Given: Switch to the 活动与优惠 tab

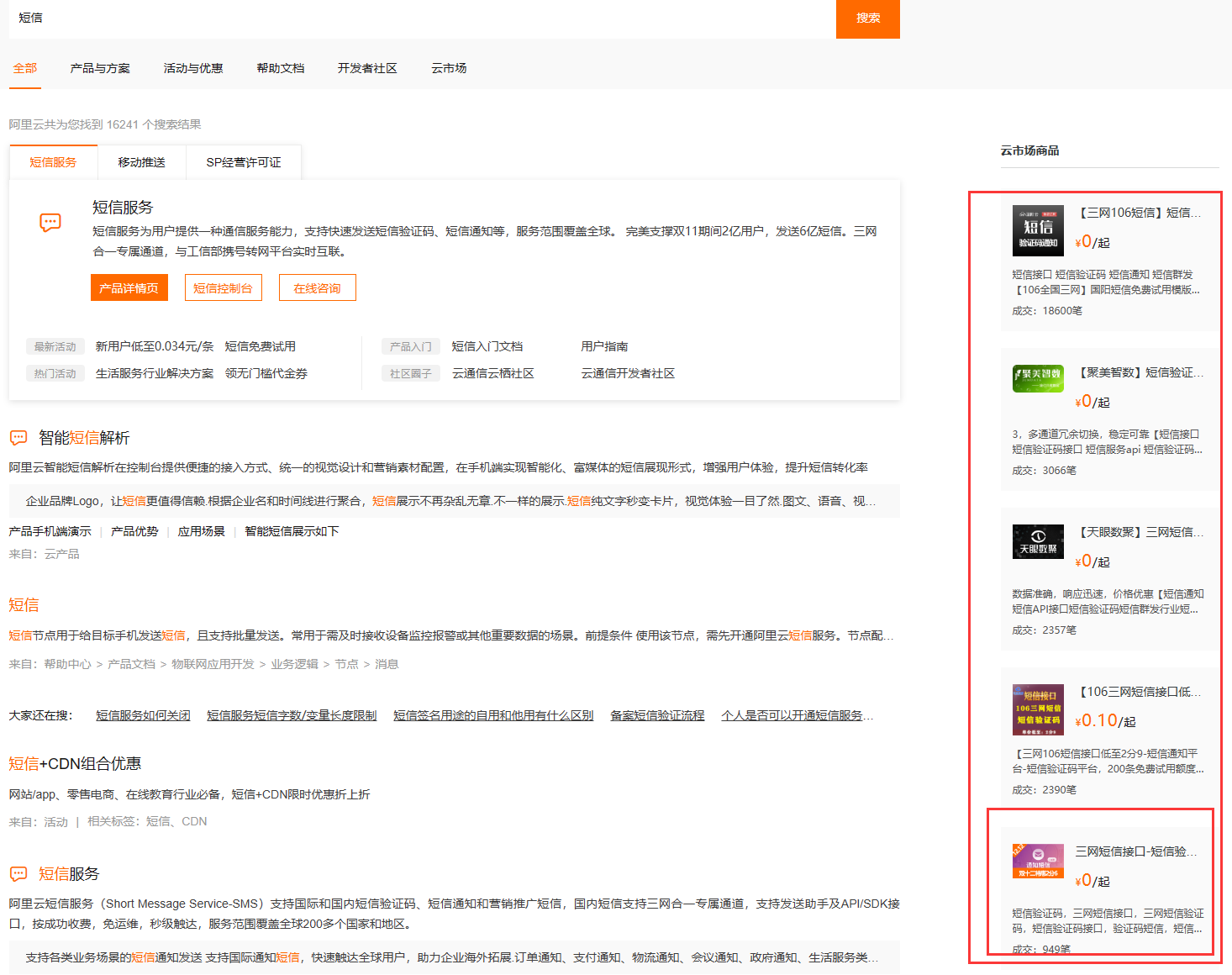Looking at the screenshot, I should click(x=193, y=68).
